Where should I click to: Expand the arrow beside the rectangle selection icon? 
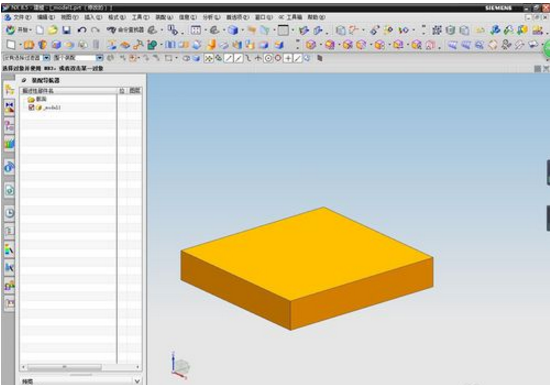point(176,58)
